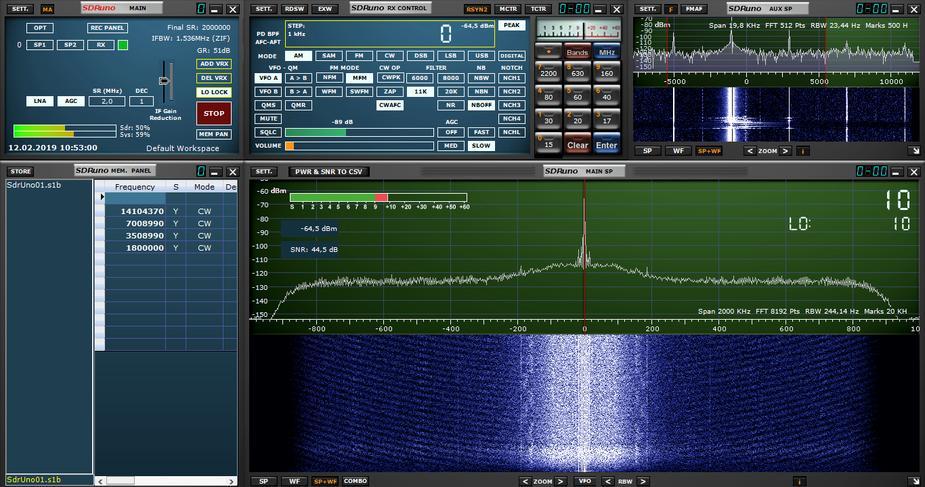Select VFO A
The height and width of the screenshot is (487, 925).
pos(268,78)
